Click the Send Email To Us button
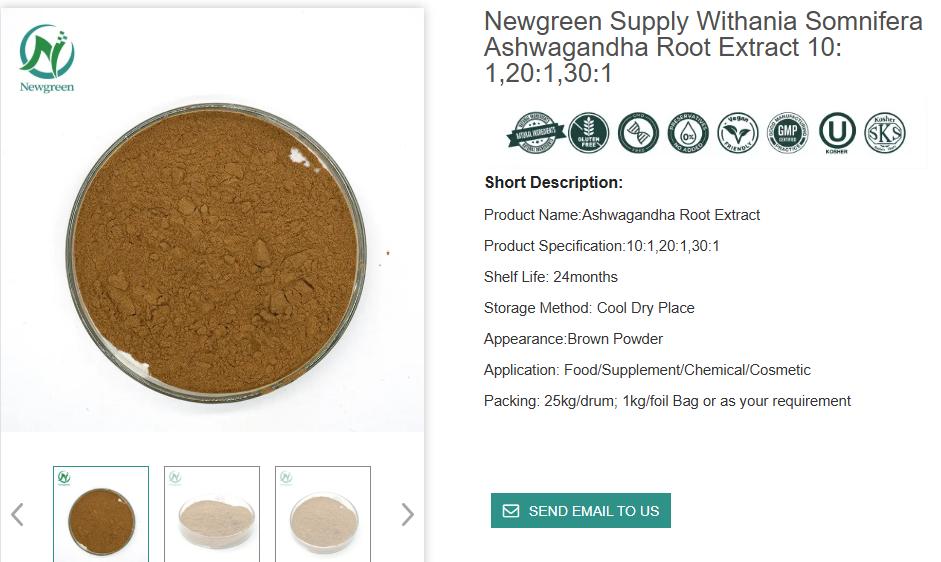The width and height of the screenshot is (941, 562). click(581, 511)
